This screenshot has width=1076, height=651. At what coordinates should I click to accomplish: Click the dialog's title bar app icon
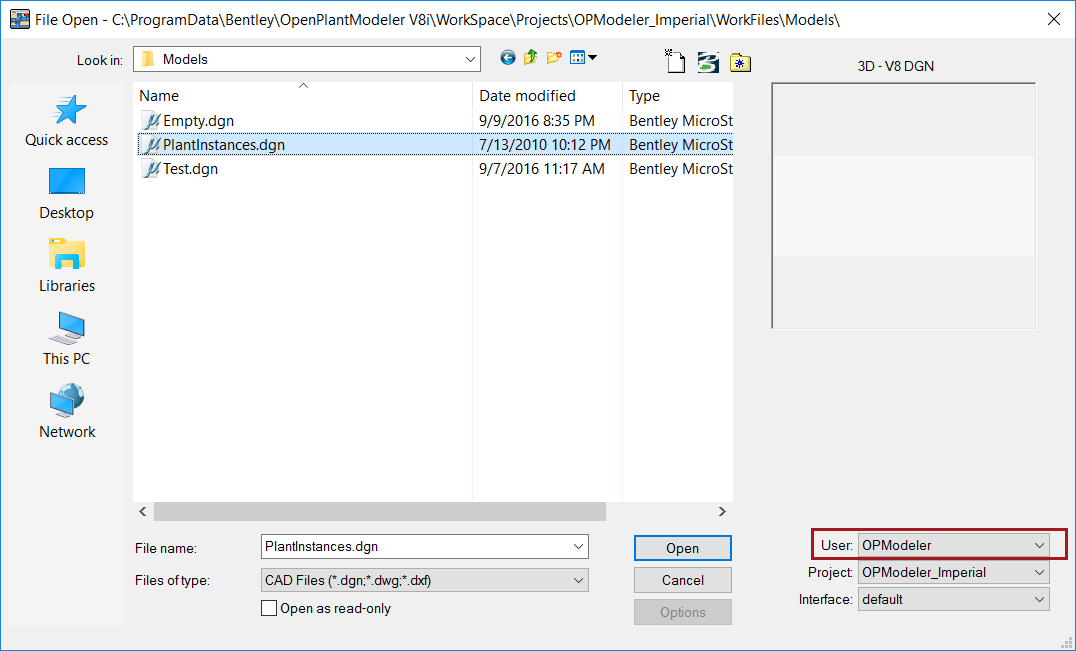(20, 19)
